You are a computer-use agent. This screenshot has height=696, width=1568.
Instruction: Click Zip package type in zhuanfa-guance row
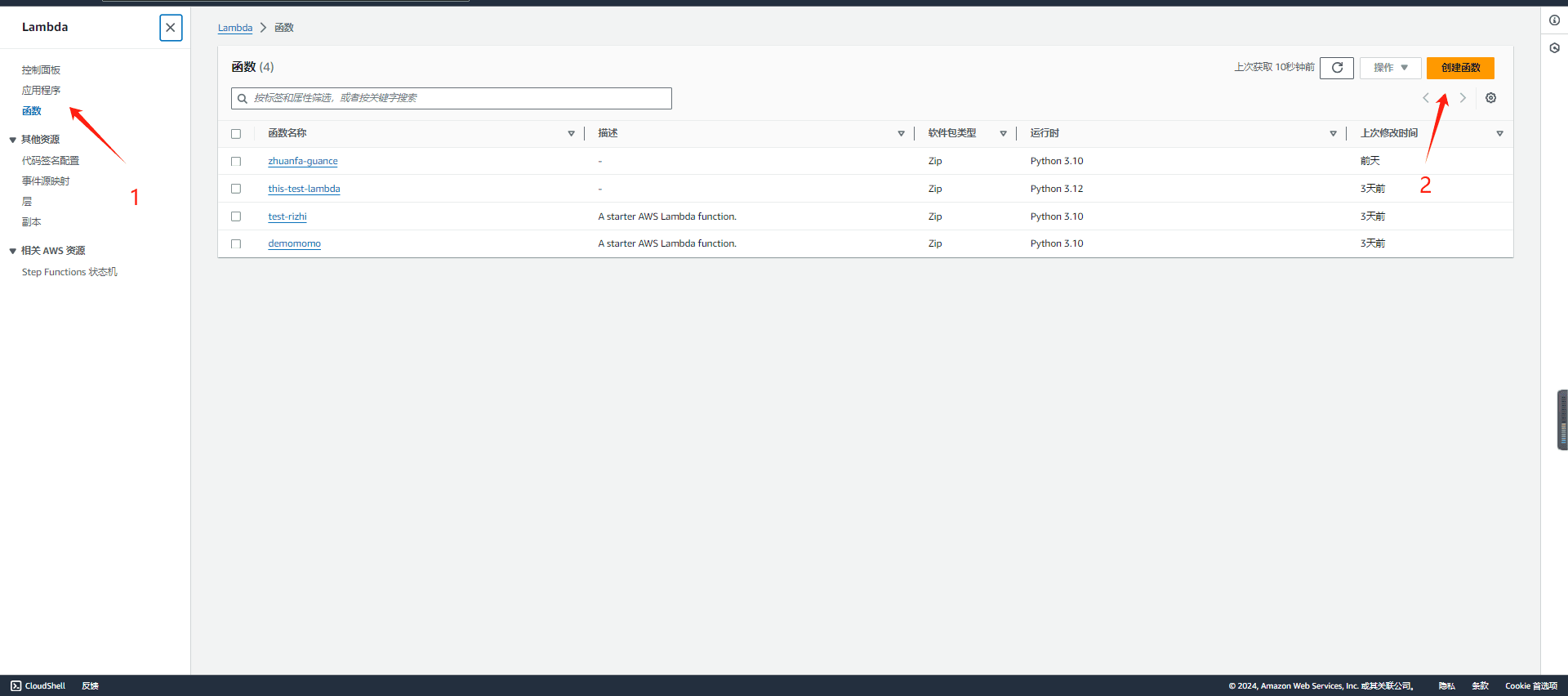click(935, 161)
